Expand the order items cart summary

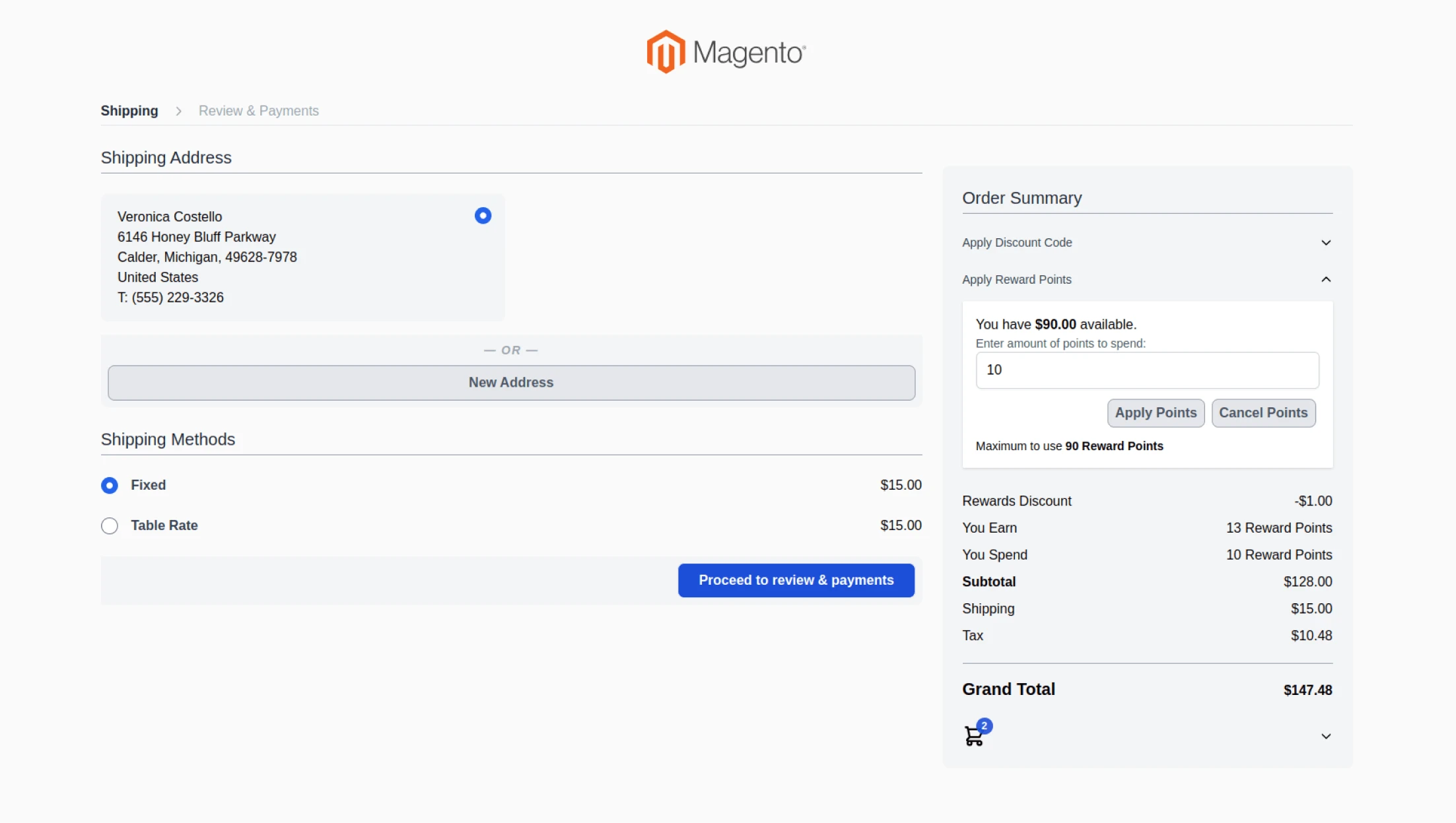(1326, 736)
